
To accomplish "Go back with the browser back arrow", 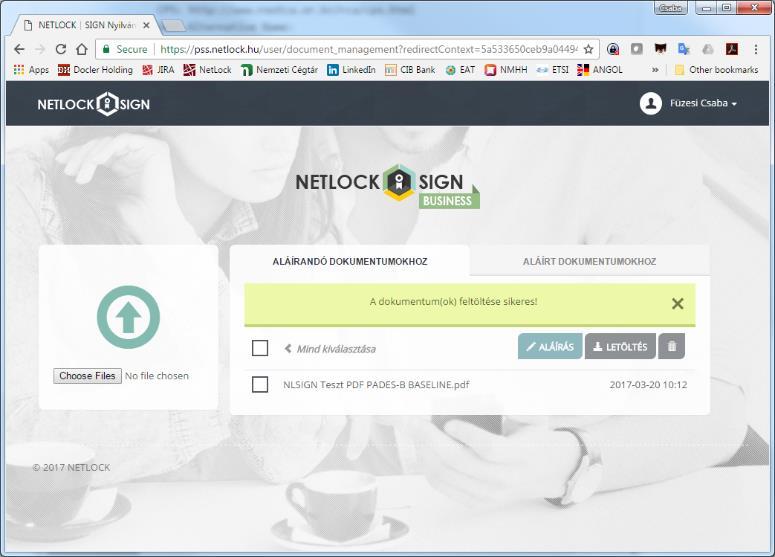I will pos(19,49).
